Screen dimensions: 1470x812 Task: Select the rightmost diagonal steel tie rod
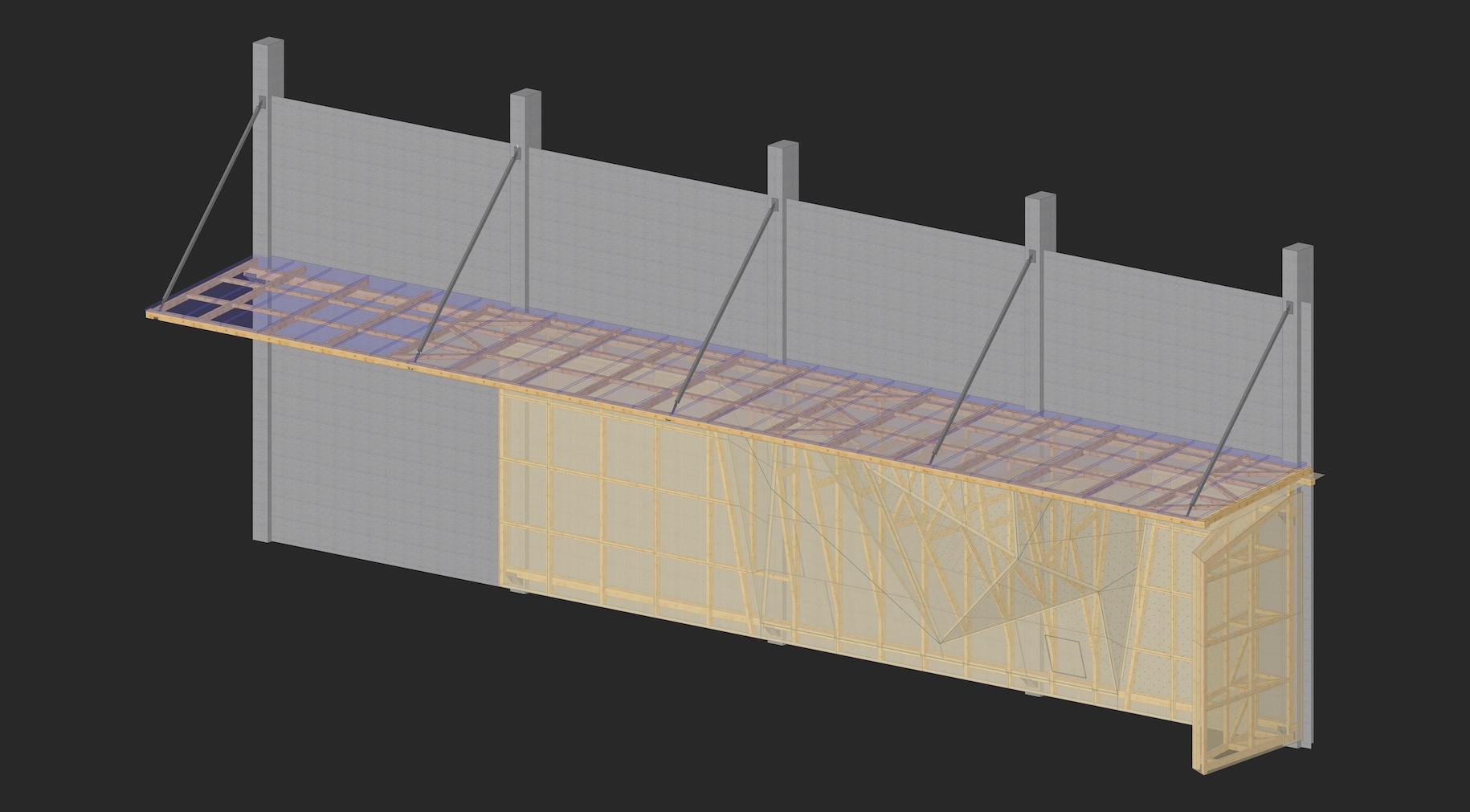(x=1239, y=410)
